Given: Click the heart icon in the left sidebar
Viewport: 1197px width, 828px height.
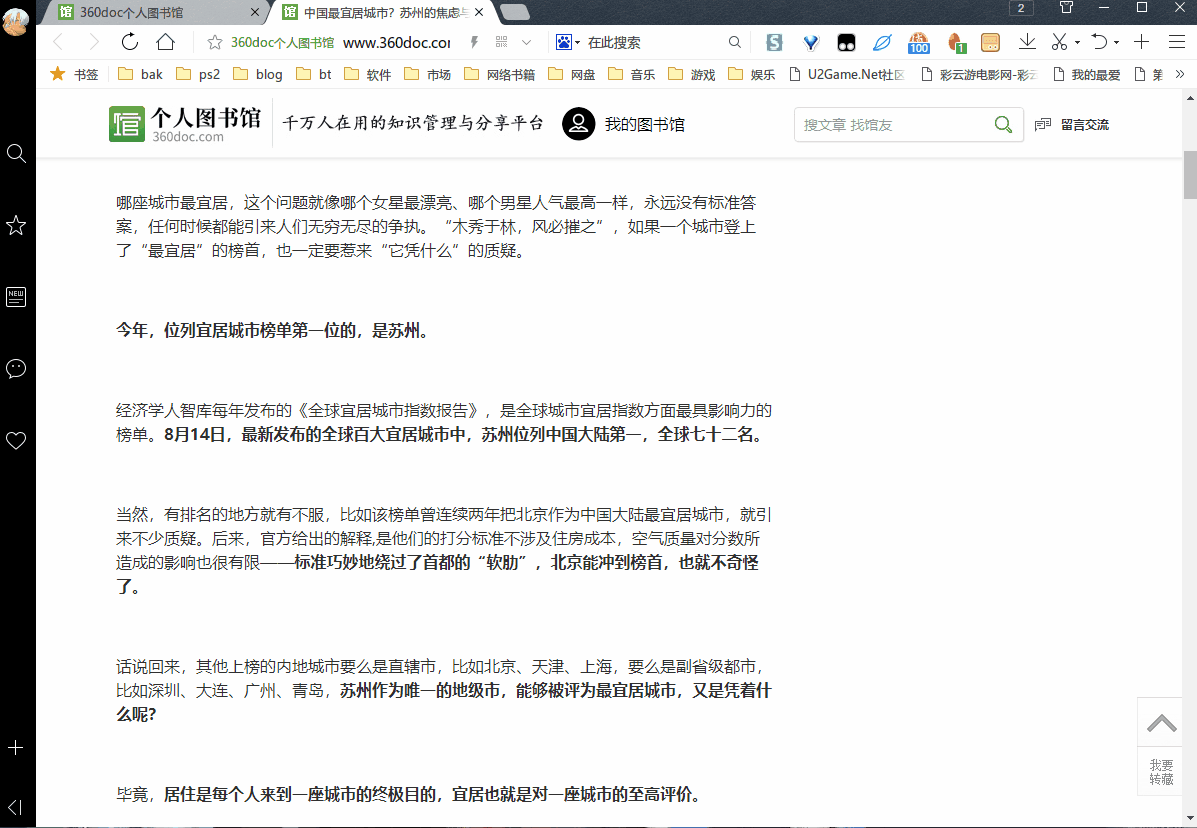Looking at the screenshot, I should [15, 440].
